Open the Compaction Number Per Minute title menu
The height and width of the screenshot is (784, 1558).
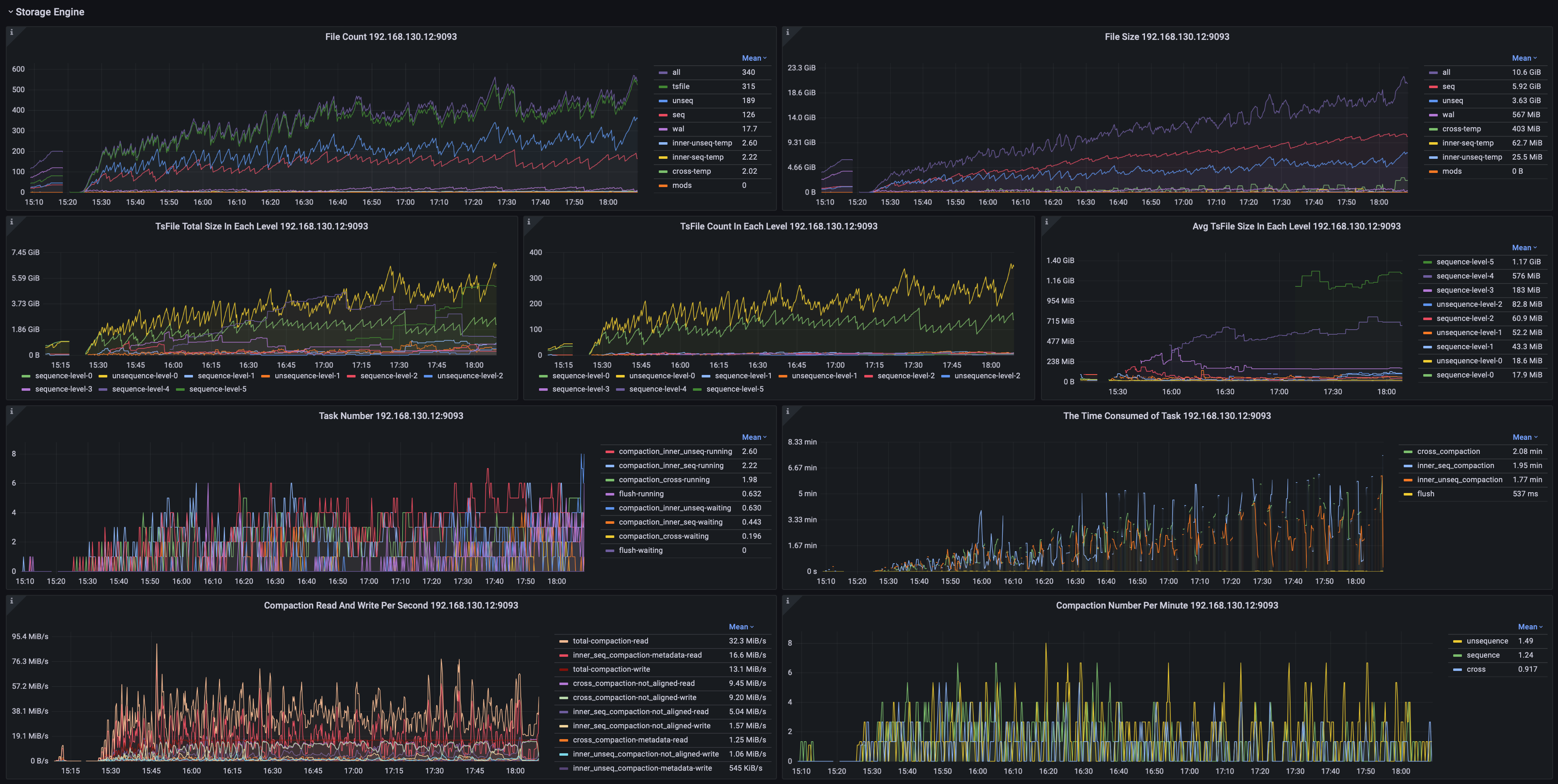tap(1167, 606)
